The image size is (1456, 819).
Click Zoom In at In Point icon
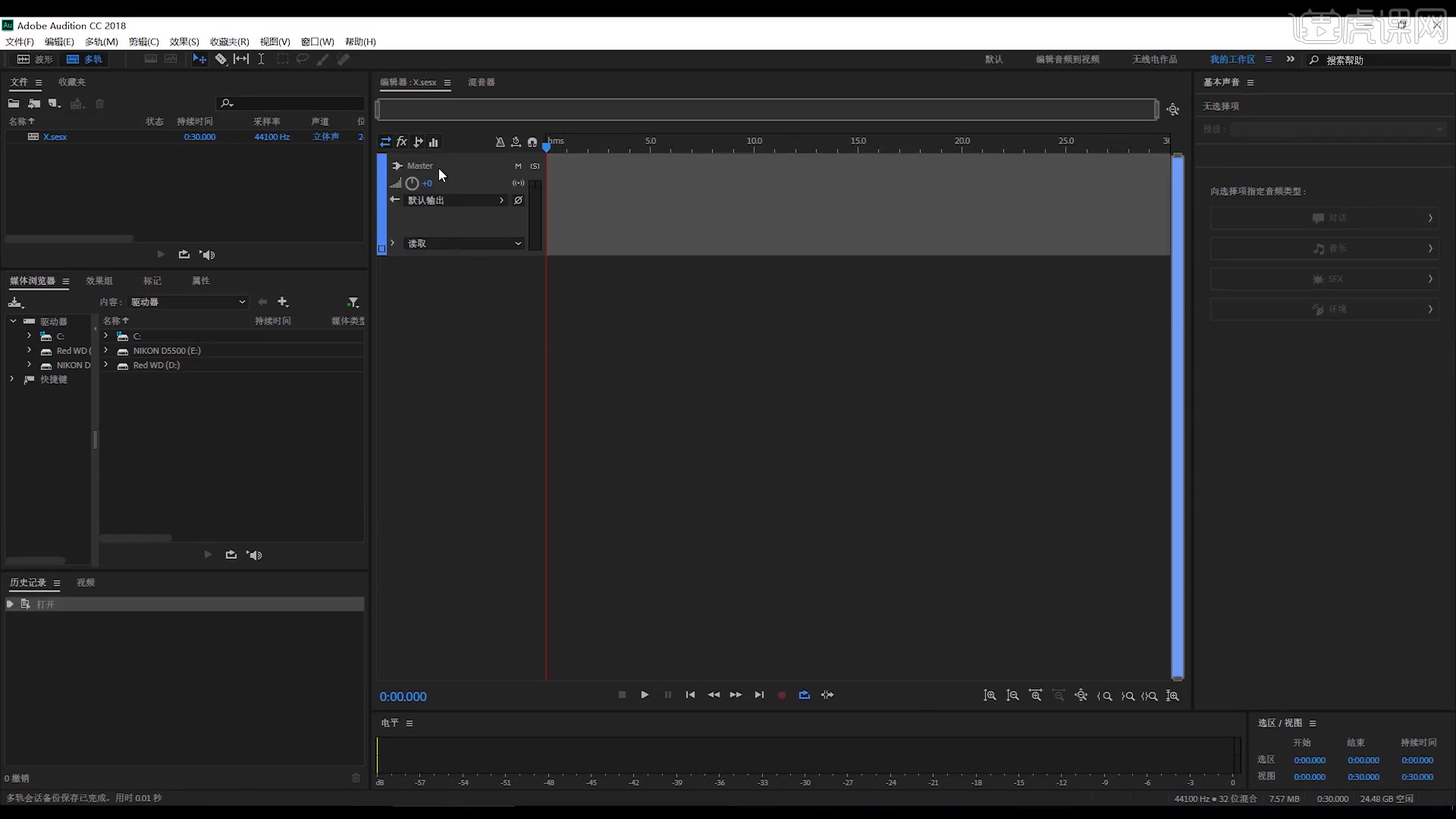click(x=1104, y=695)
